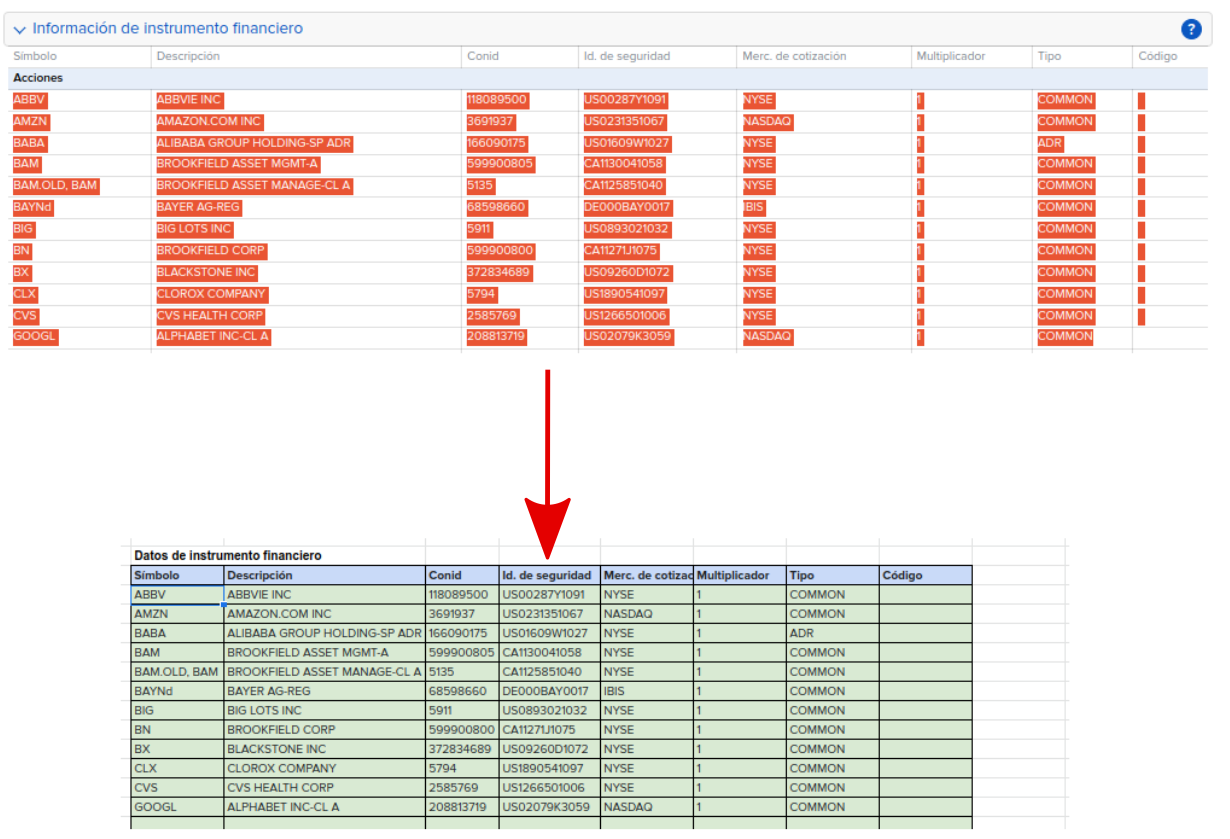
Task: Select the spreadsheet Código header cell
Action: pos(926,576)
